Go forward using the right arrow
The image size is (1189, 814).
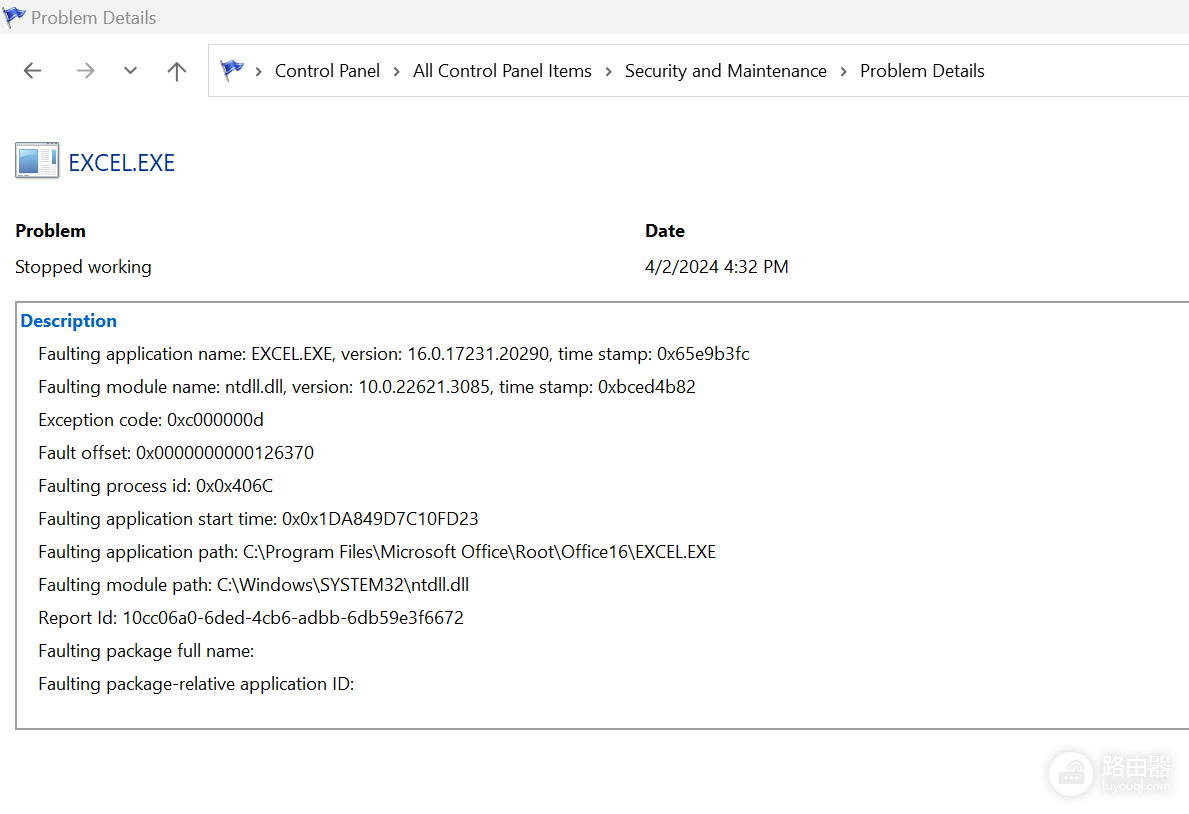click(85, 71)
